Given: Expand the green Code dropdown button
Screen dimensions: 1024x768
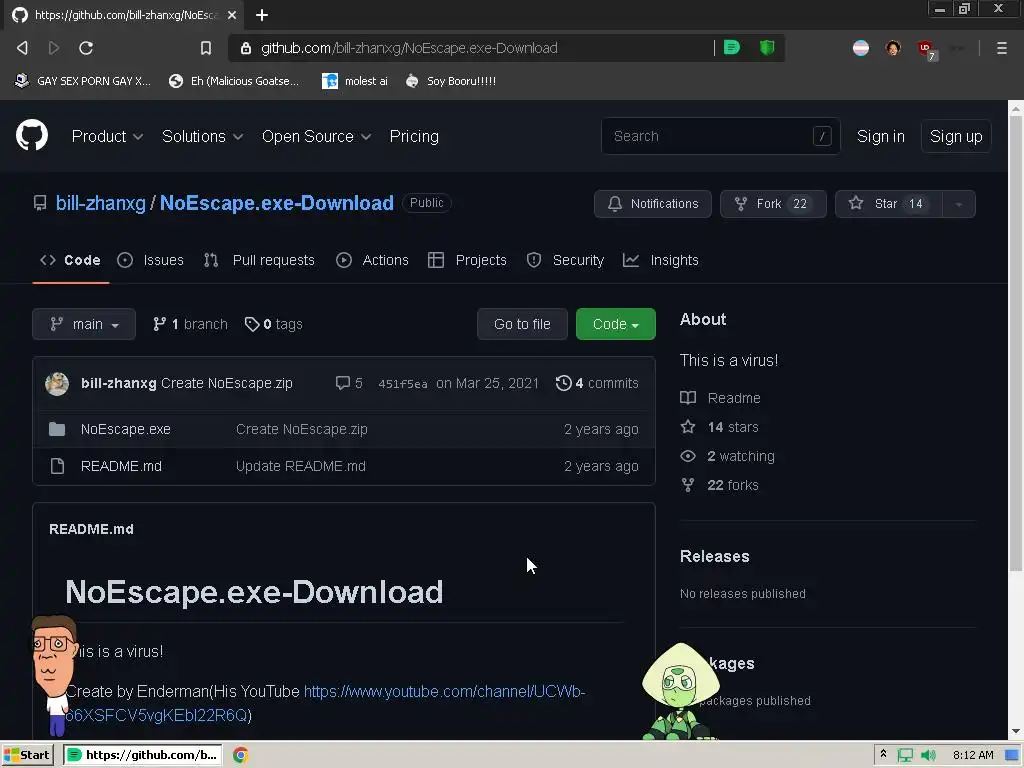Looking at the screenshot, I should pyautogui.click(x=616, y=324).
